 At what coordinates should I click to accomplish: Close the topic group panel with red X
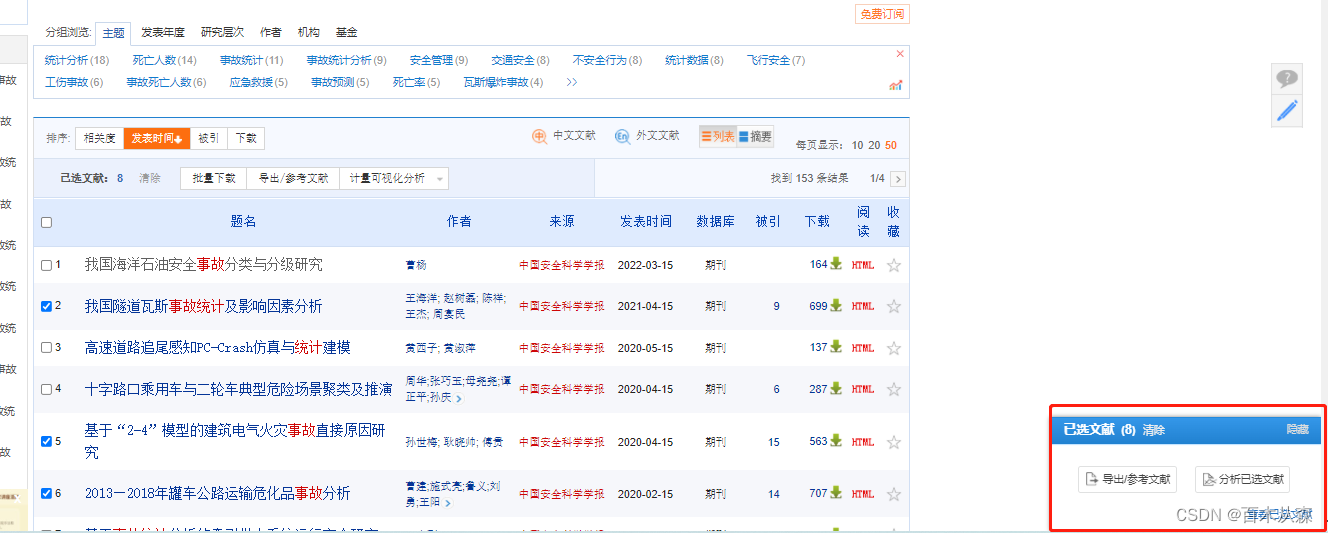[x=899, y=54]
